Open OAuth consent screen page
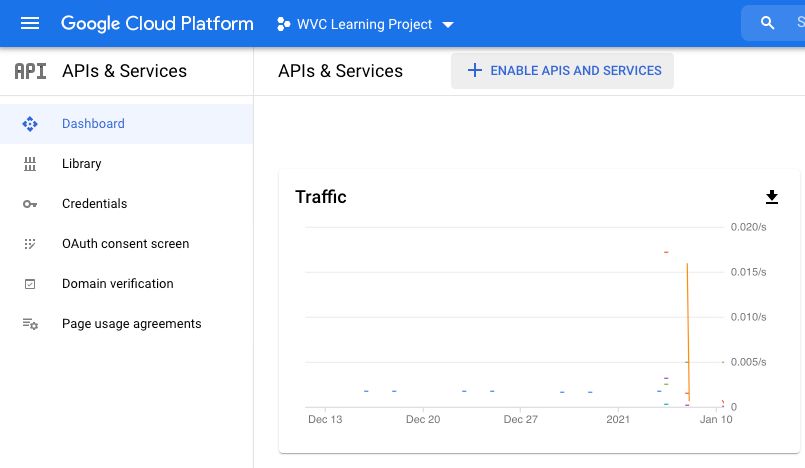 [126, 244]
